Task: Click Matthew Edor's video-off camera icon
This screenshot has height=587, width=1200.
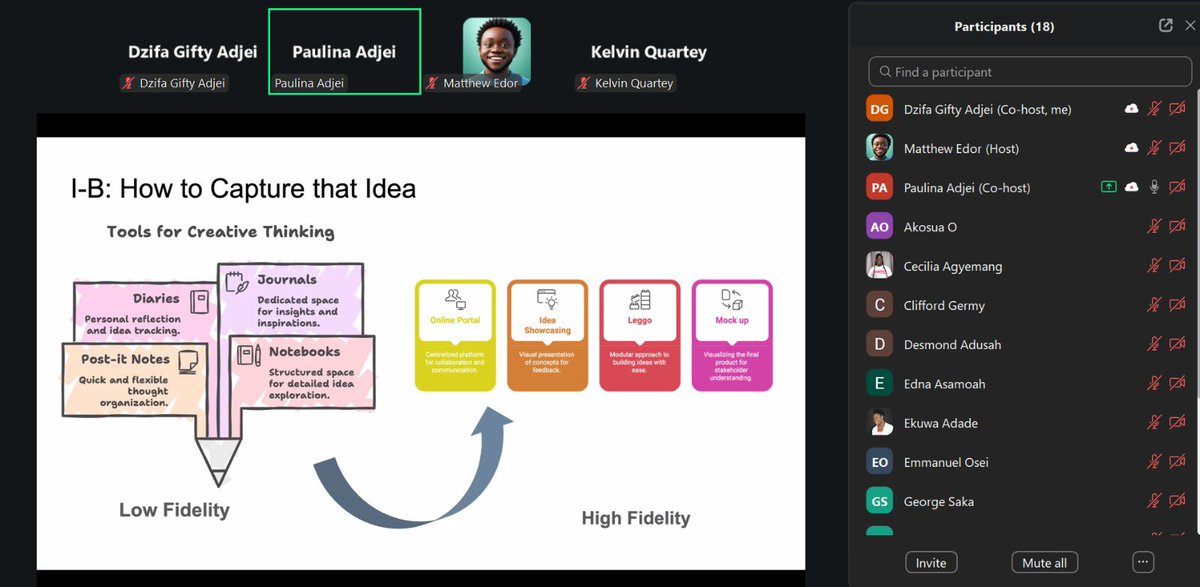Action: point(1177,148)
